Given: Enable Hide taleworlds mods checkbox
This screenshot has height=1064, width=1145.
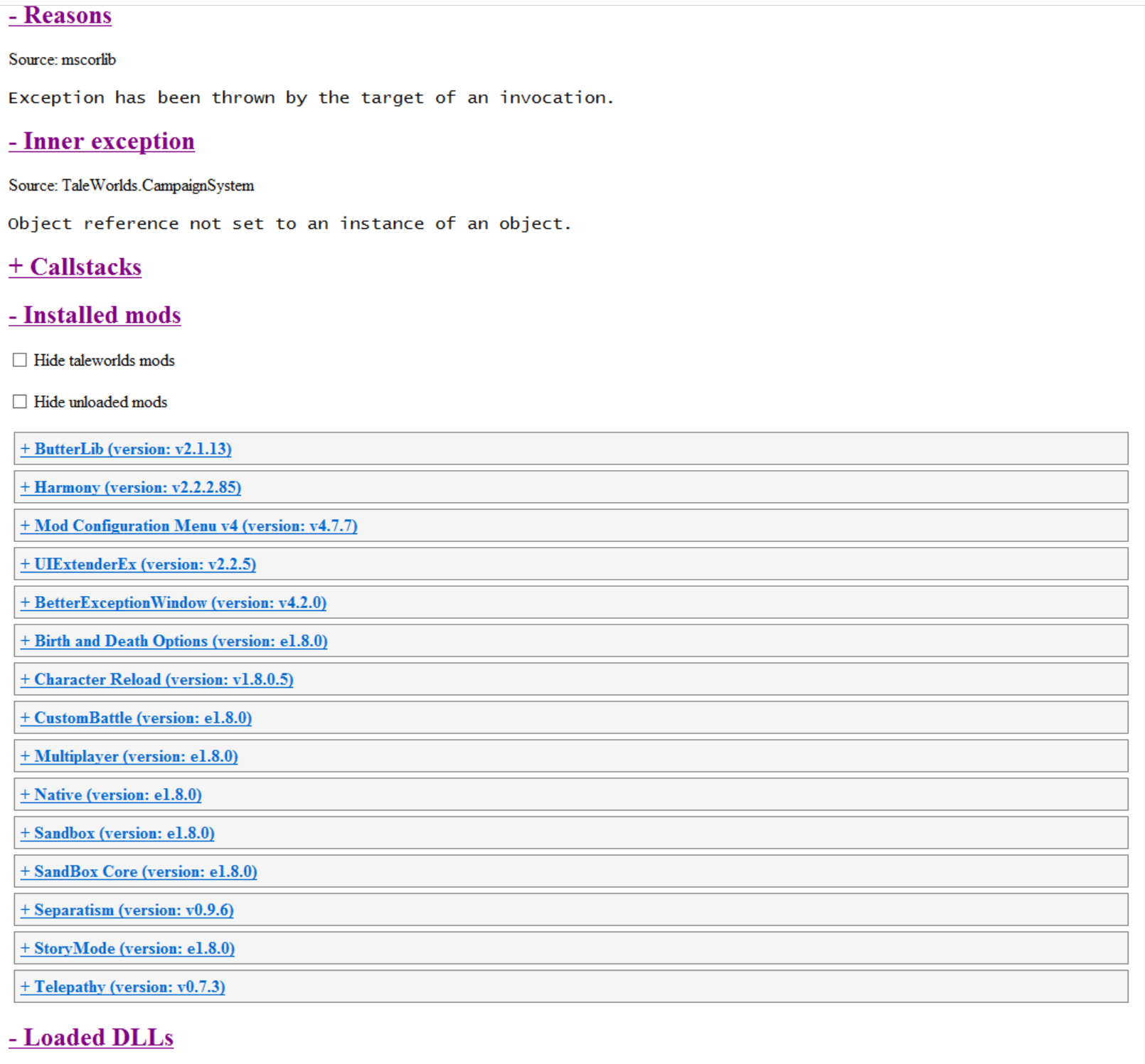Looking at the screenshot, I should (20, 361).
